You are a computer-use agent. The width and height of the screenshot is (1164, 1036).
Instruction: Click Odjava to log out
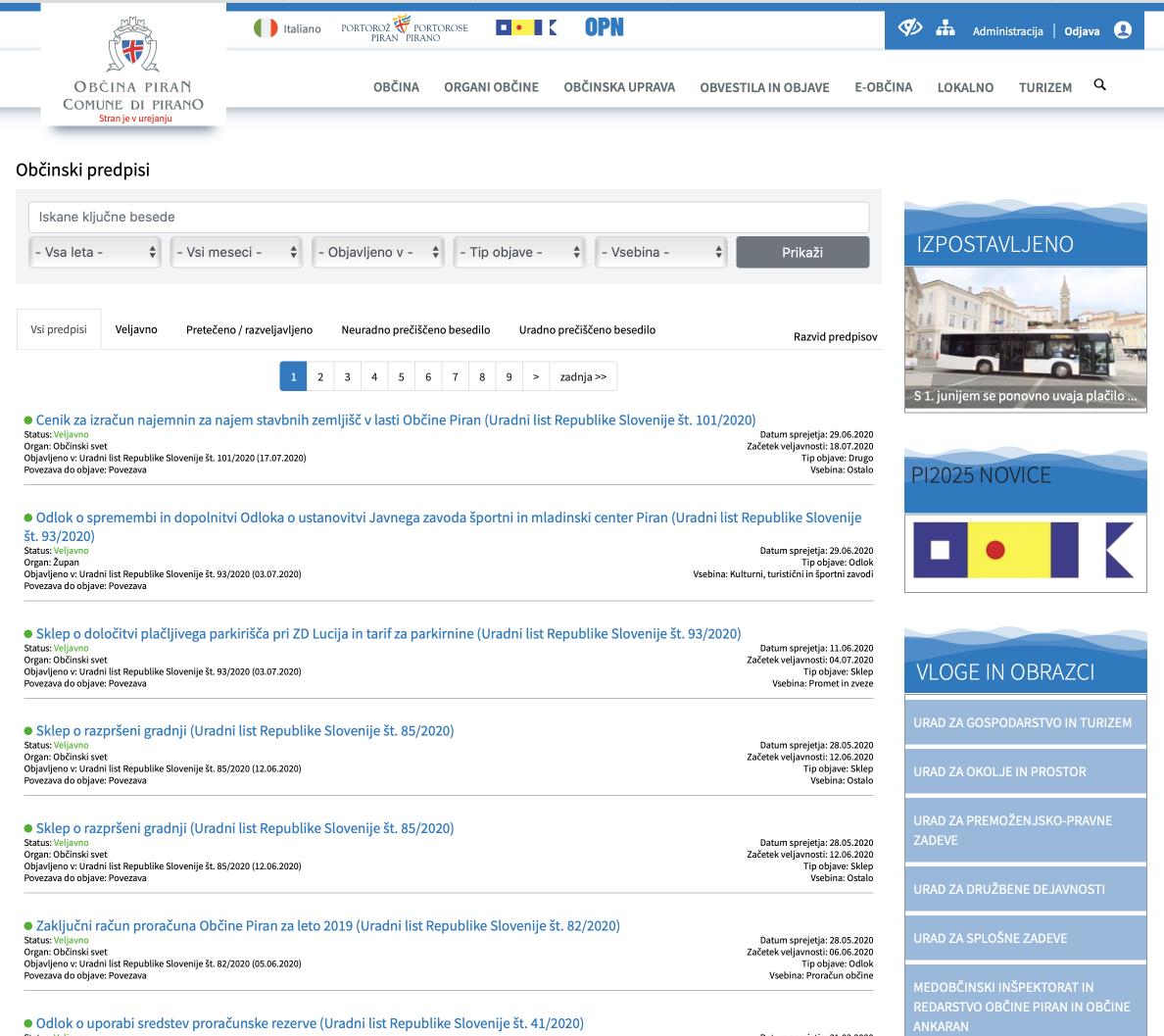click(1082, 31)
